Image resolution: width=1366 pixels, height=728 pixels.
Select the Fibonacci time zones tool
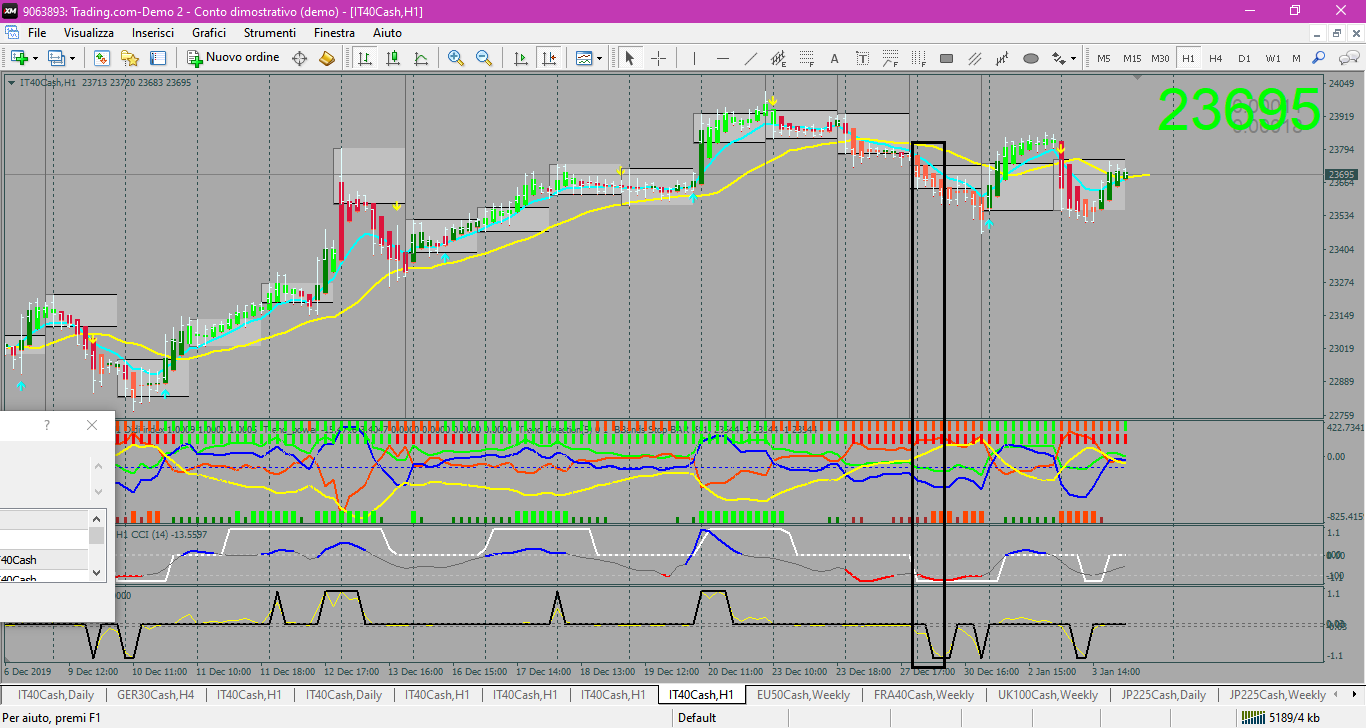coord(919,58)
